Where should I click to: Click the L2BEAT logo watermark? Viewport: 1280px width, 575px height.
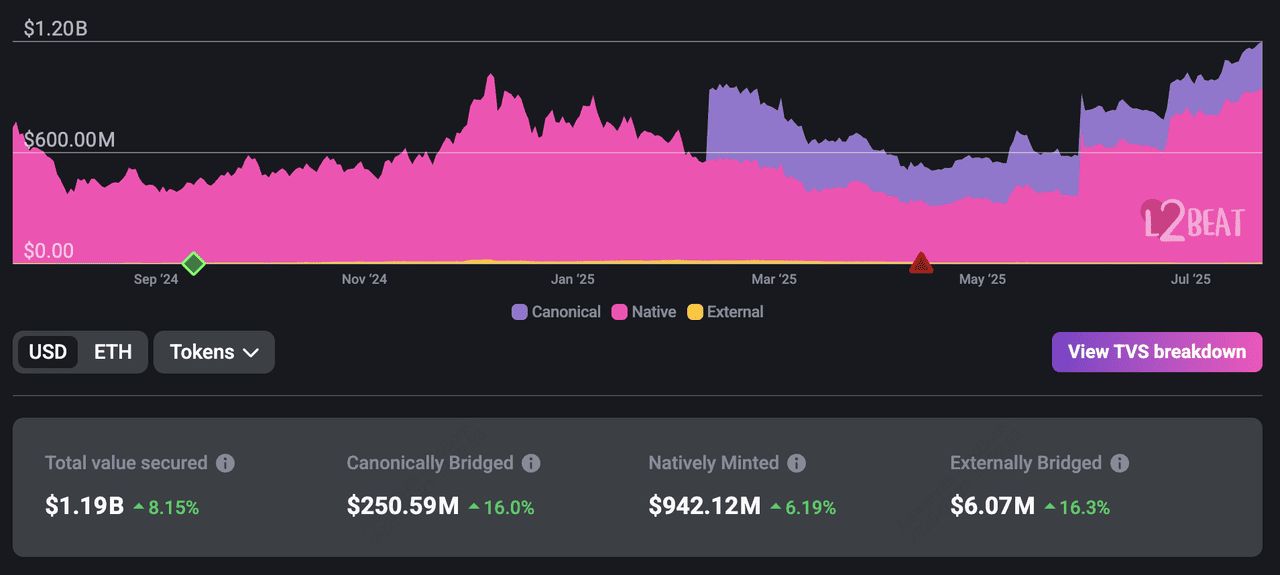1192,220
